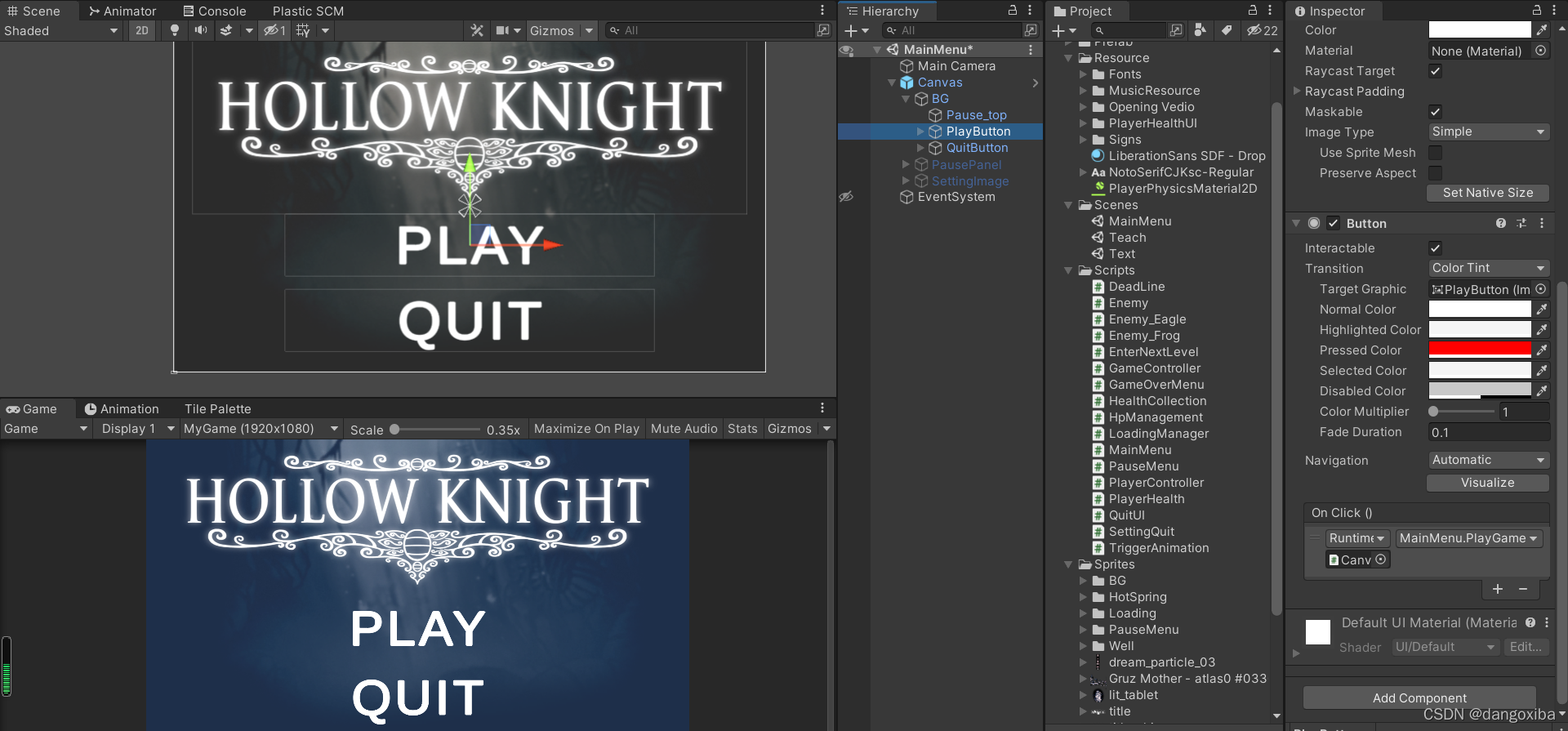This screenshot has height=731, width=1568.
Task: Open MainMenu.PlayGame function dropdown
Action: tap(1468, 538)
